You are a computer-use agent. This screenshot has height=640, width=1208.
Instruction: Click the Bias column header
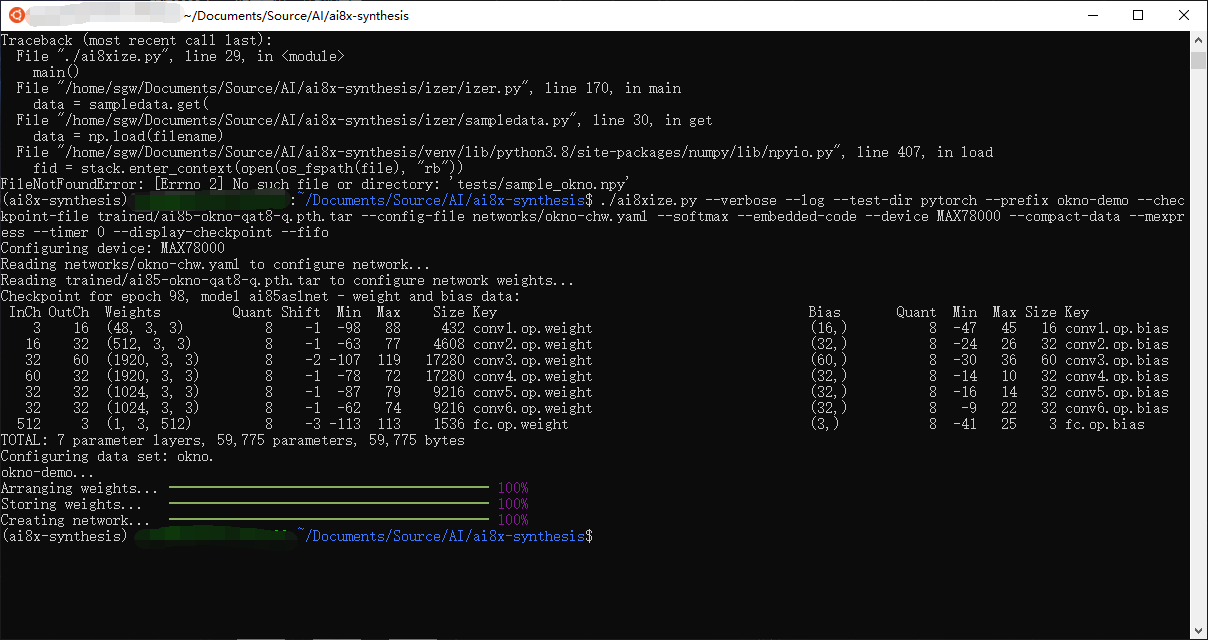pos(824,312)
